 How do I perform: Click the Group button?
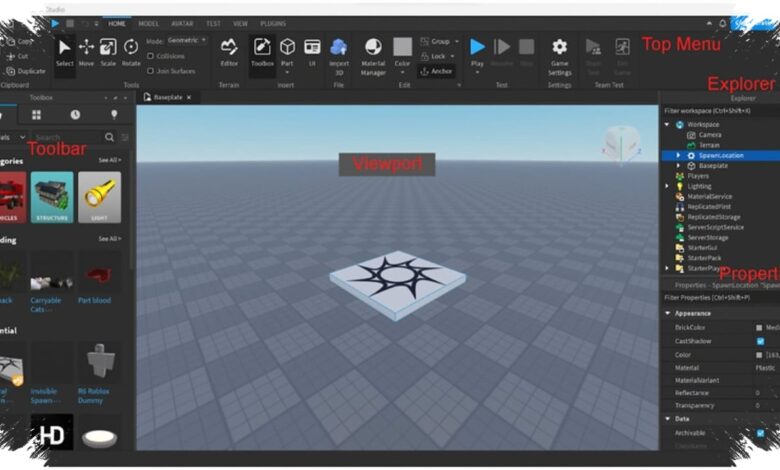(x=435, y=41)
